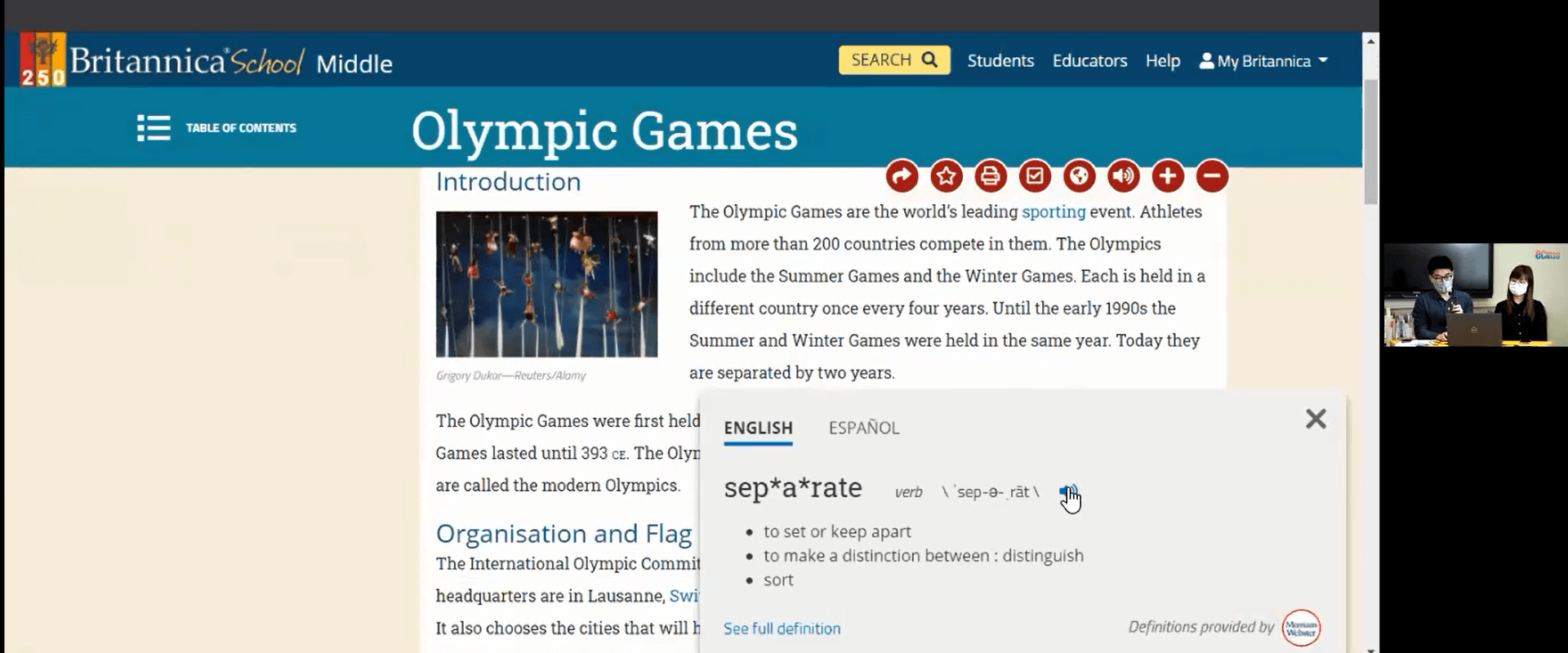Image resolution: width=1568 pixels, height=653 pixels.
Task: Open the Educators page
Action: point(1089,60)
